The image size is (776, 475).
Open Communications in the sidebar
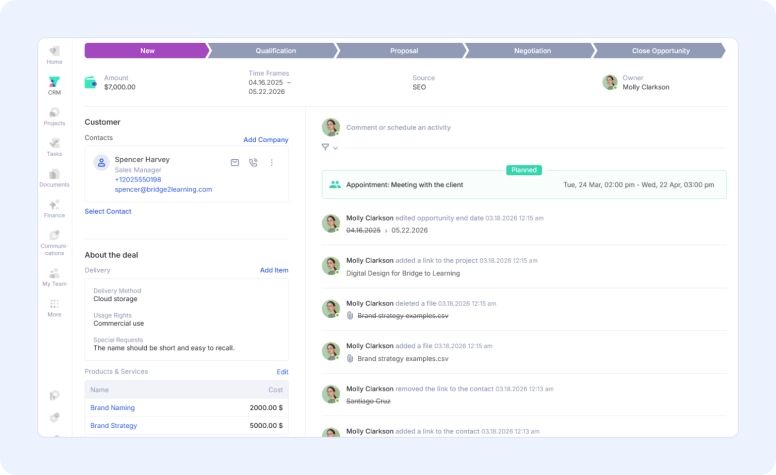54,242
